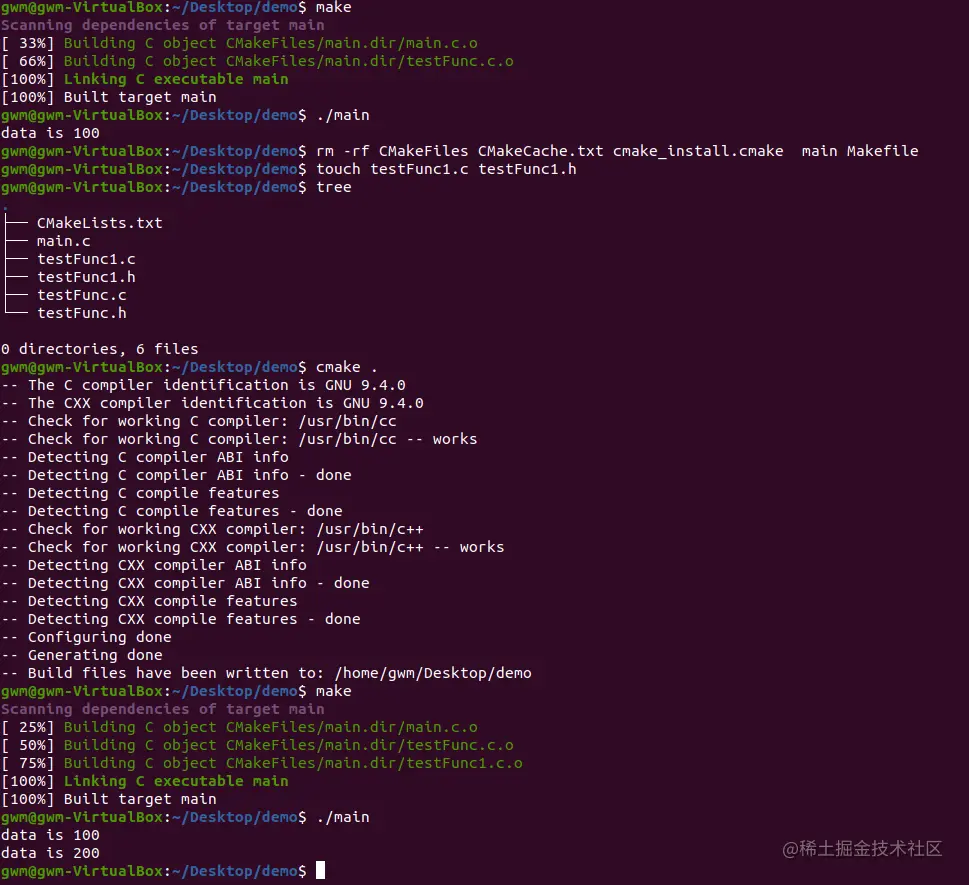Click the '[ 33%] Building C object' line
The image size is (969, 885).
point(239,43)
